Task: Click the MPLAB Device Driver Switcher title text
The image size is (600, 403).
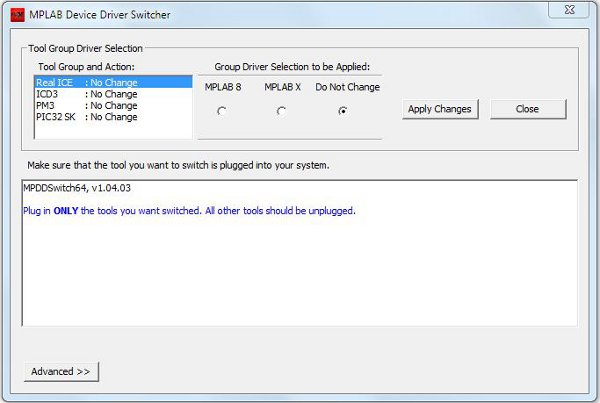Action: click(100, 15)
